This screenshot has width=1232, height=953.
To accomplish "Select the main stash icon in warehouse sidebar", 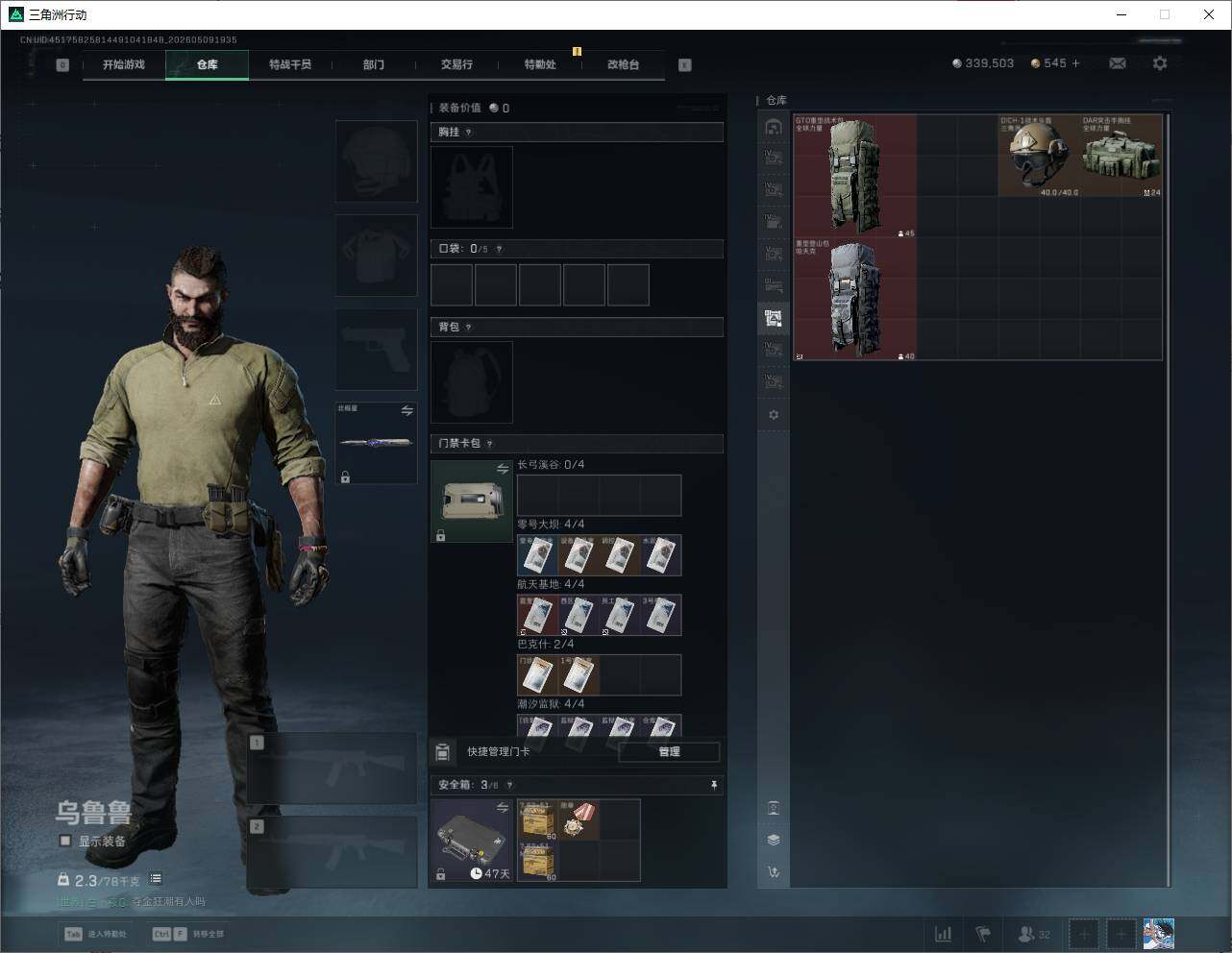I will click(x=774, y=127).
